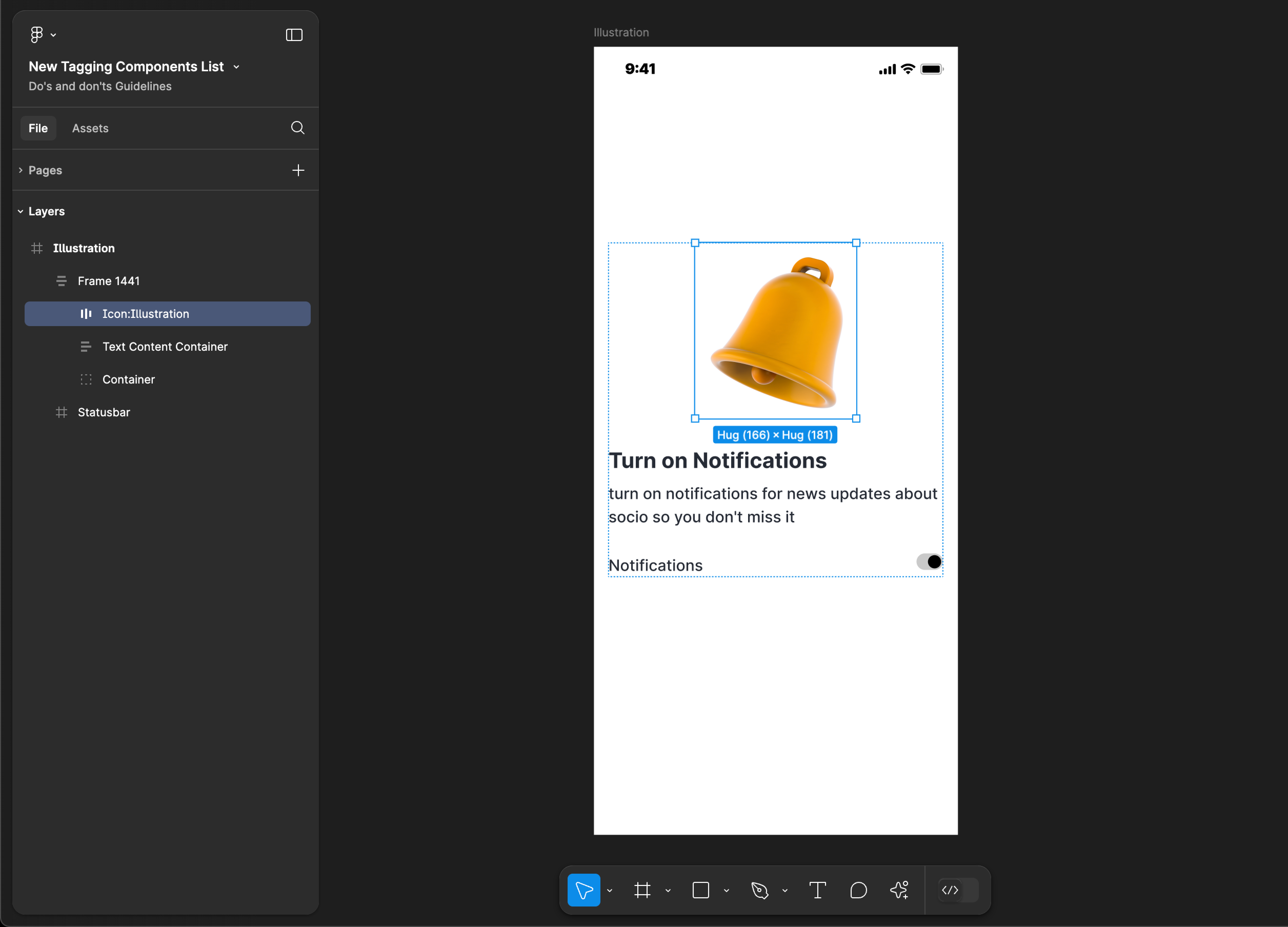Image resolution: width=1288 pixels, height=927 pixels.
Task: Select the Pen tool
Action: 759,890
